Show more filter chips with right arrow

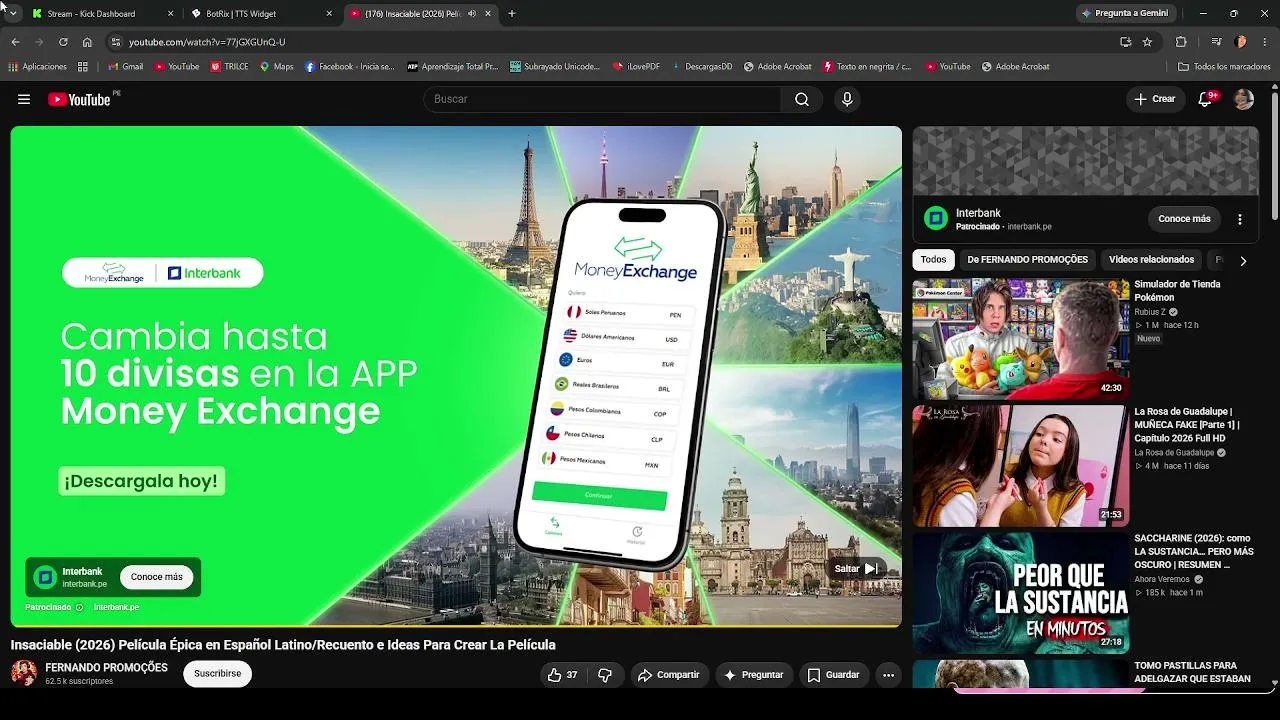(1243, 261)
